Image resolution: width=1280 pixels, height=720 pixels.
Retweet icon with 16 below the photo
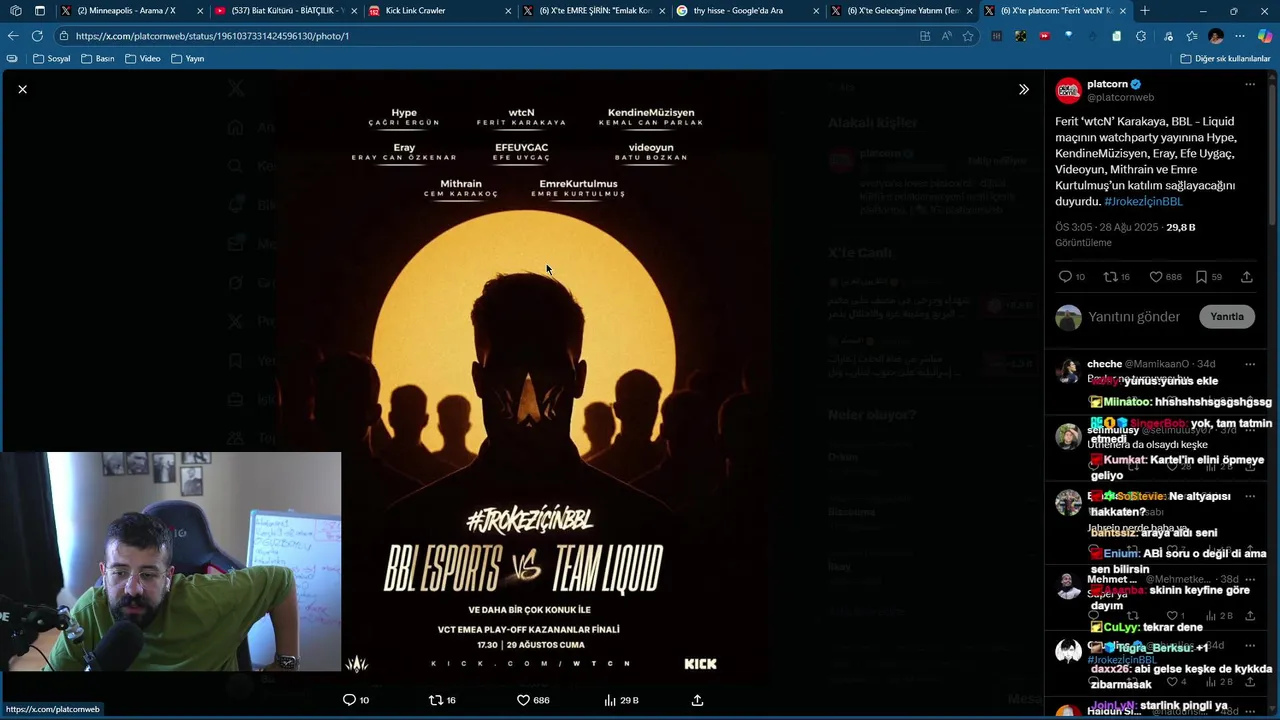[x=435, y=700]
